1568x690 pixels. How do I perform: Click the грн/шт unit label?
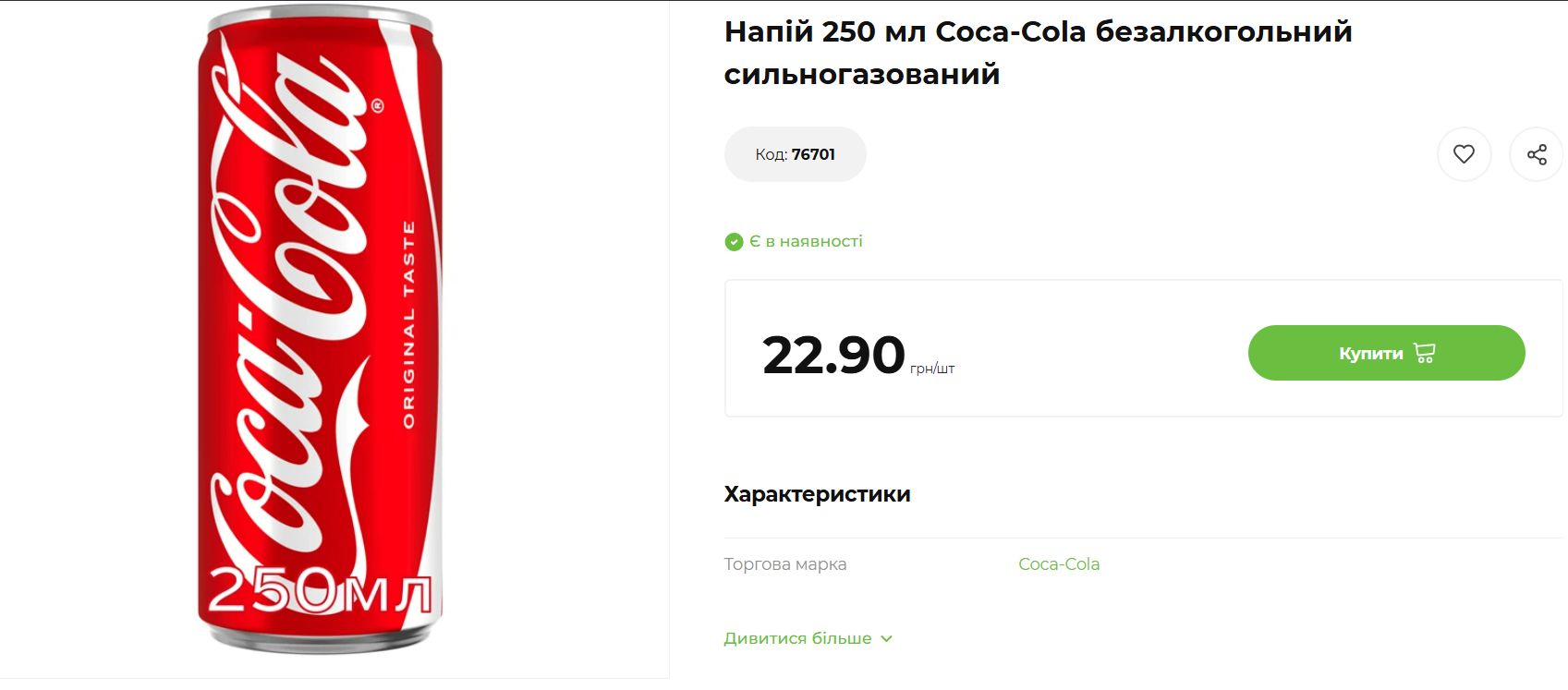click(932, 369)
